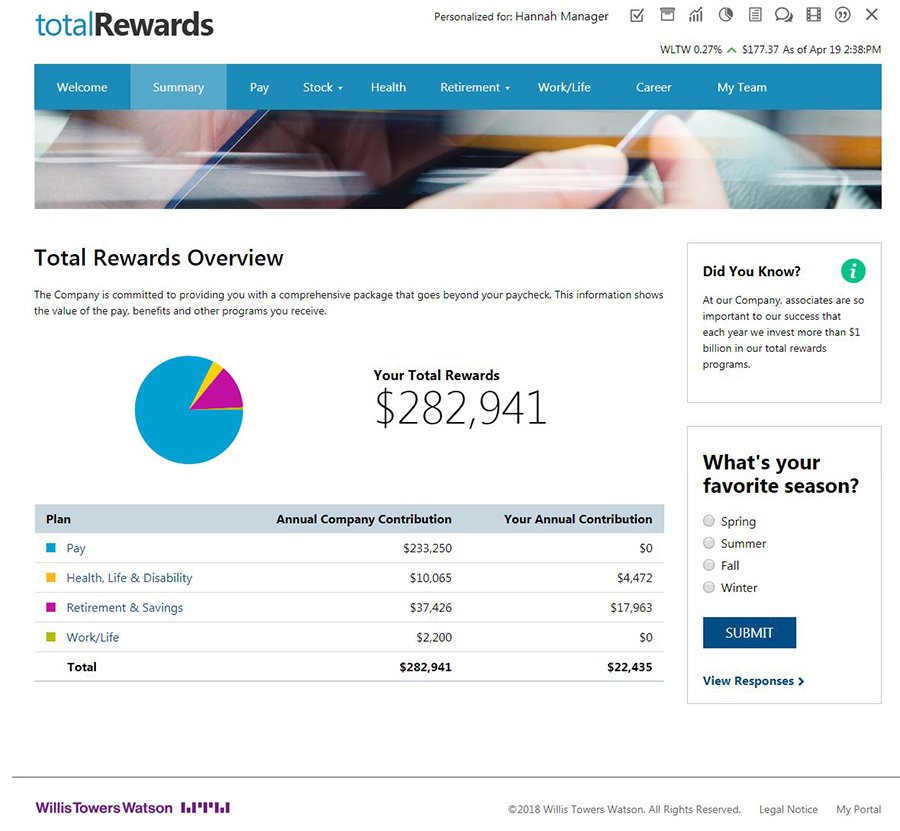
Task: Select the pie chart icon in the header
Action: 724,15
